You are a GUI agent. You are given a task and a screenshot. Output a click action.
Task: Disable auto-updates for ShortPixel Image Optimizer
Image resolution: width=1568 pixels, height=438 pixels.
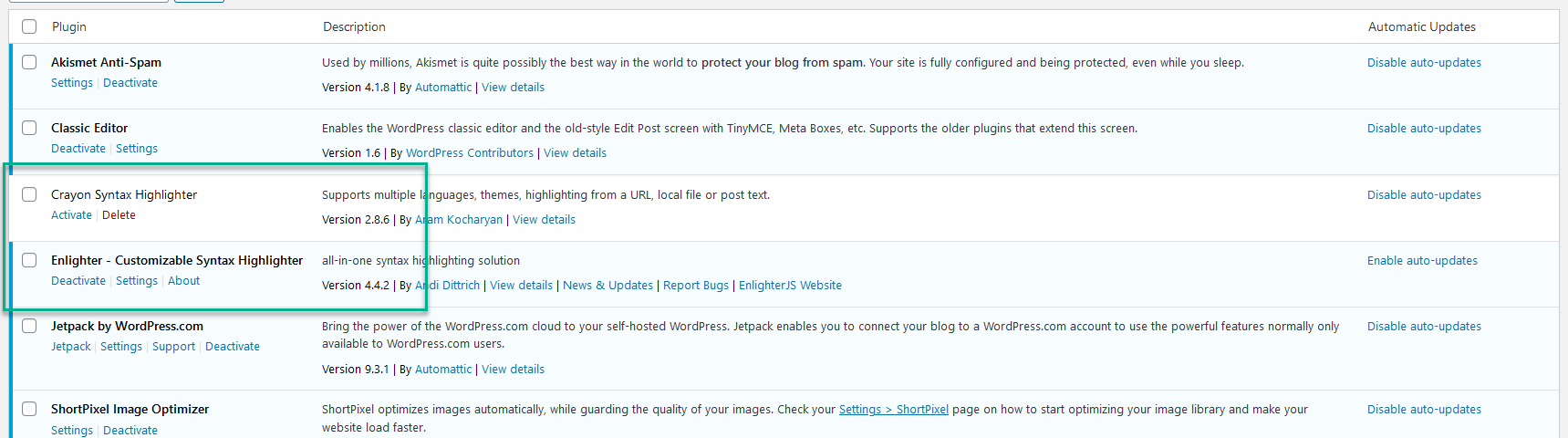click(1424, 410)
